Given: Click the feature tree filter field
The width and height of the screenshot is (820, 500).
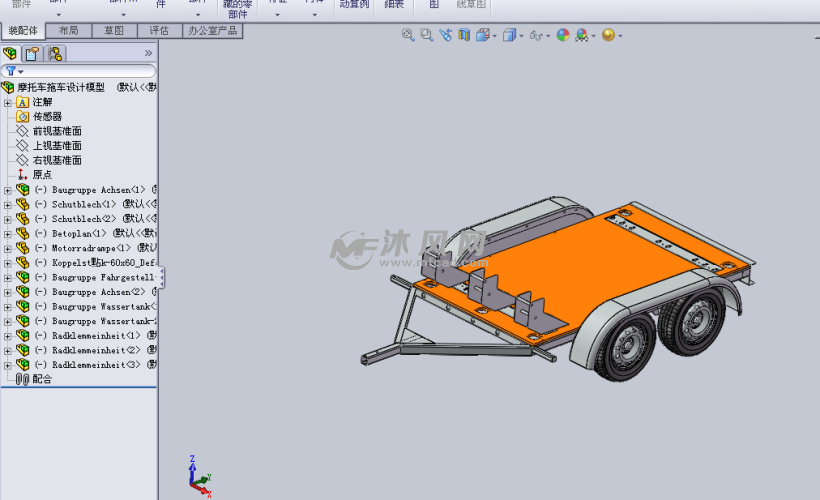Looking at the screenshot, I should pos(85,71).
